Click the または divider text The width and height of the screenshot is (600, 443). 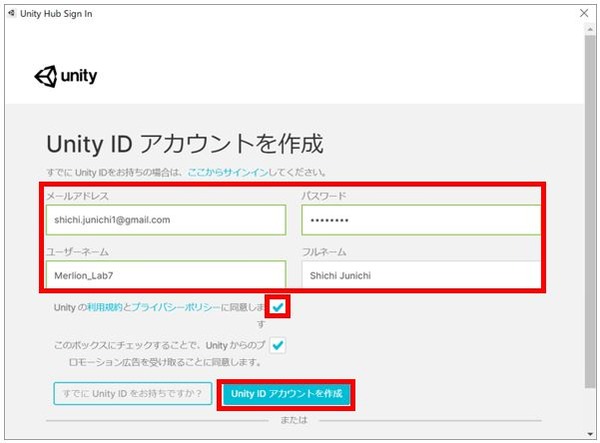[x=293, y=420]
